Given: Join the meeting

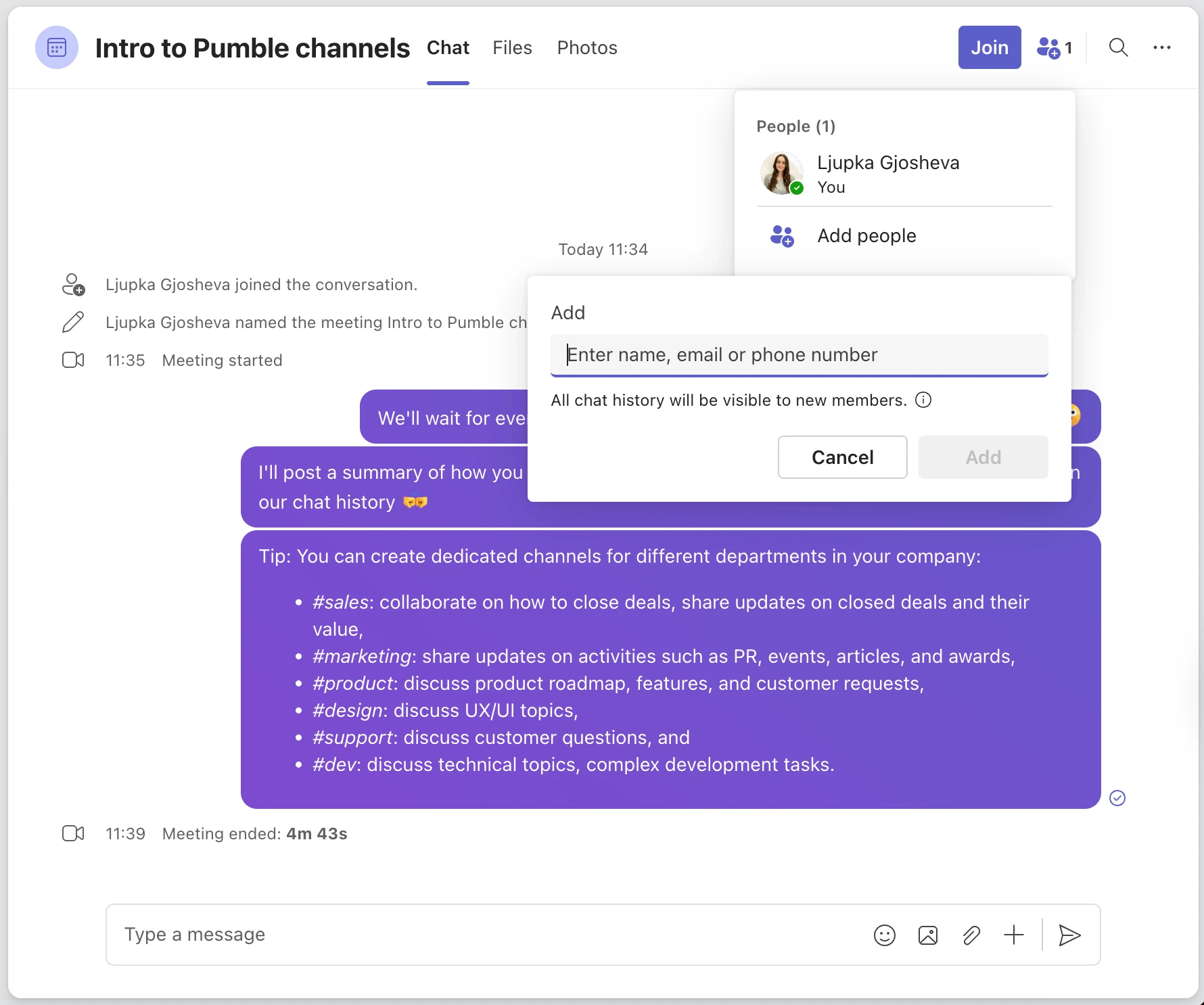Looking at the screenshot, I should coord(990,47).
